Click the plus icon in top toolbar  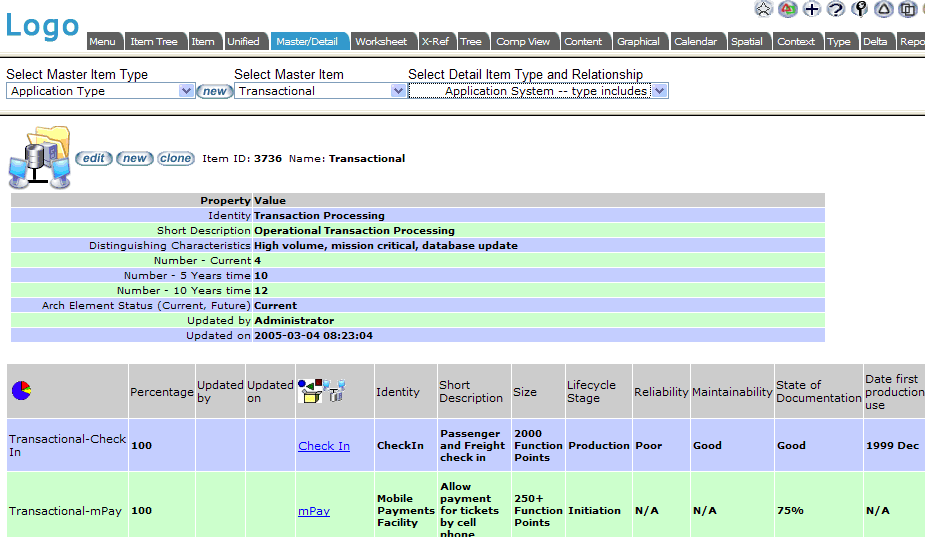pos(812,9)
